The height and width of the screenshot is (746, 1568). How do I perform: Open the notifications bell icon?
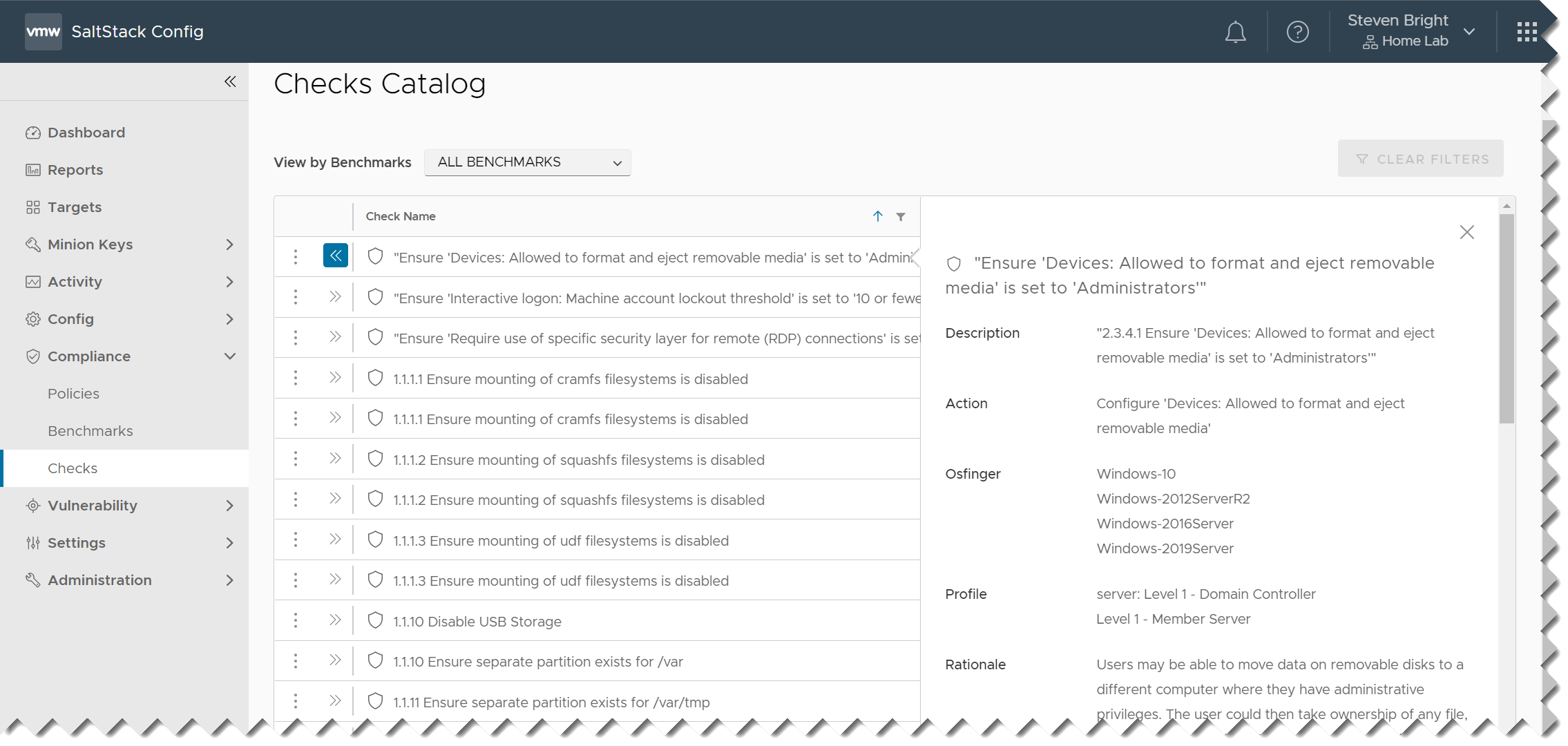[1235, 32]
